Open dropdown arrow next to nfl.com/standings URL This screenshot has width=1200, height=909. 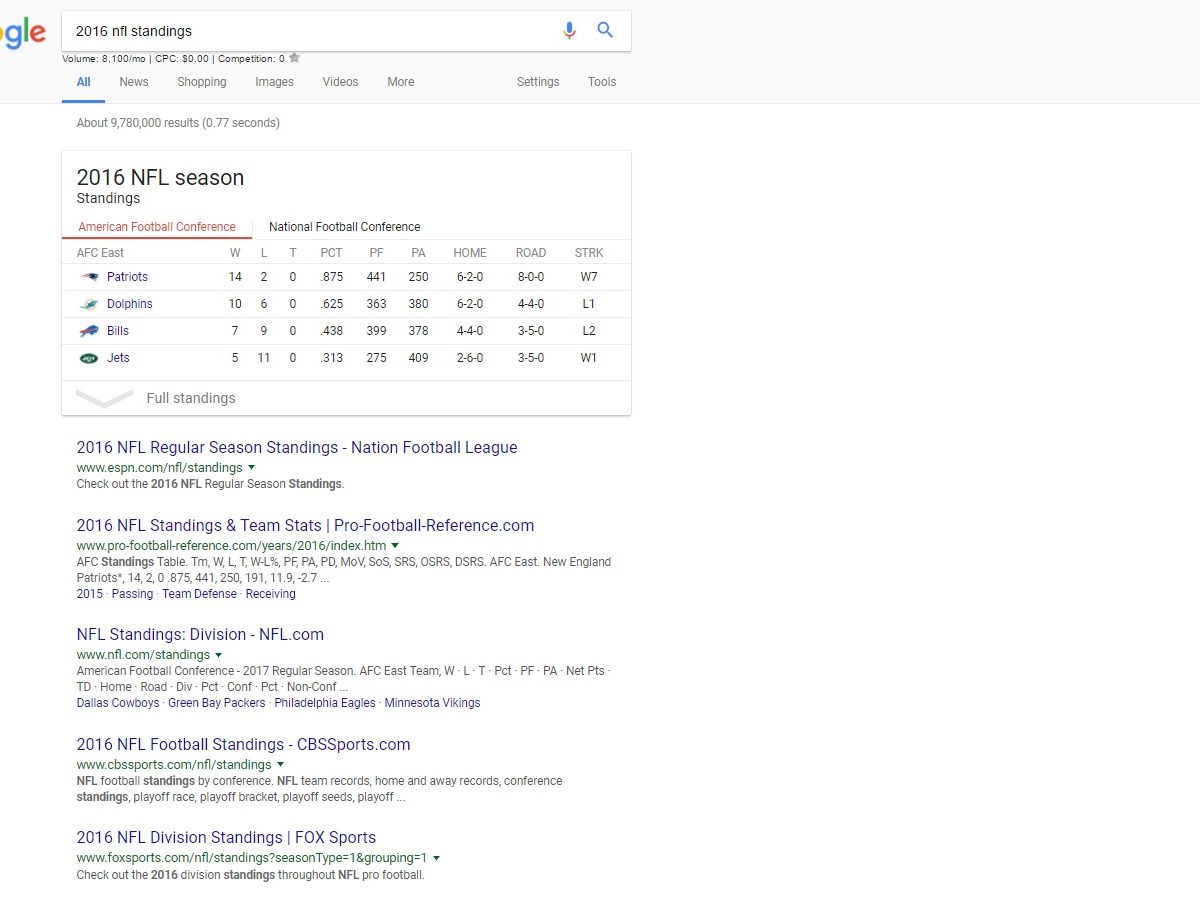point(219,655)
